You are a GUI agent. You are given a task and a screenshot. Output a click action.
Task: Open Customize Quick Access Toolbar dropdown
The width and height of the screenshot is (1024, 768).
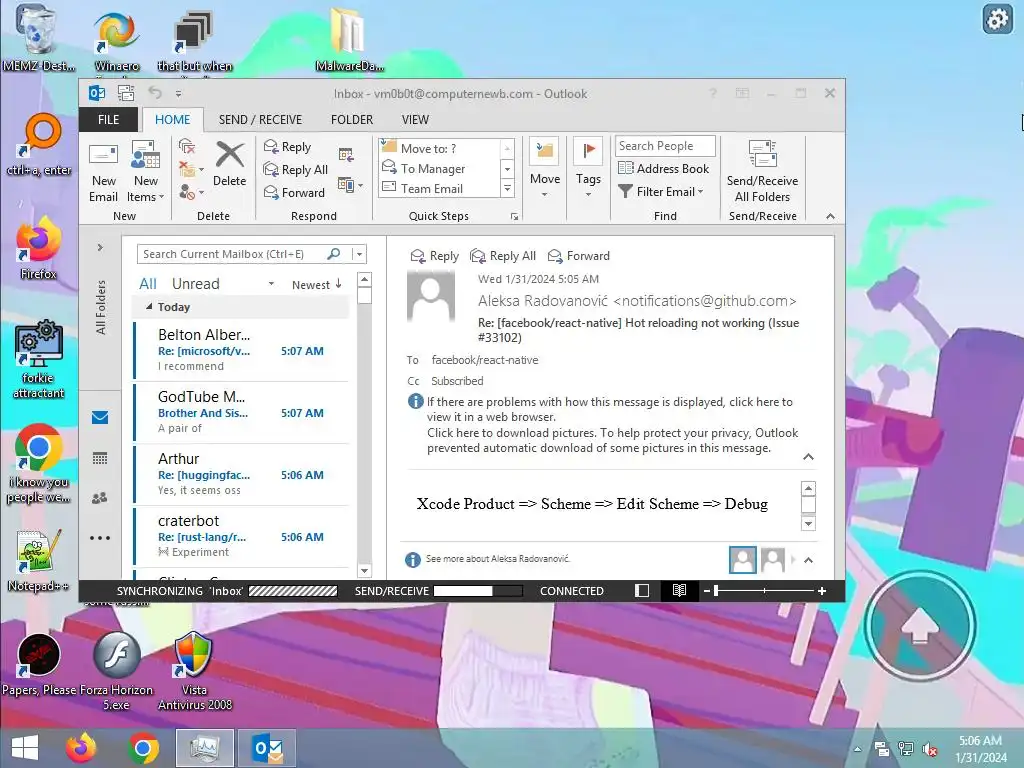coord(178,94)
